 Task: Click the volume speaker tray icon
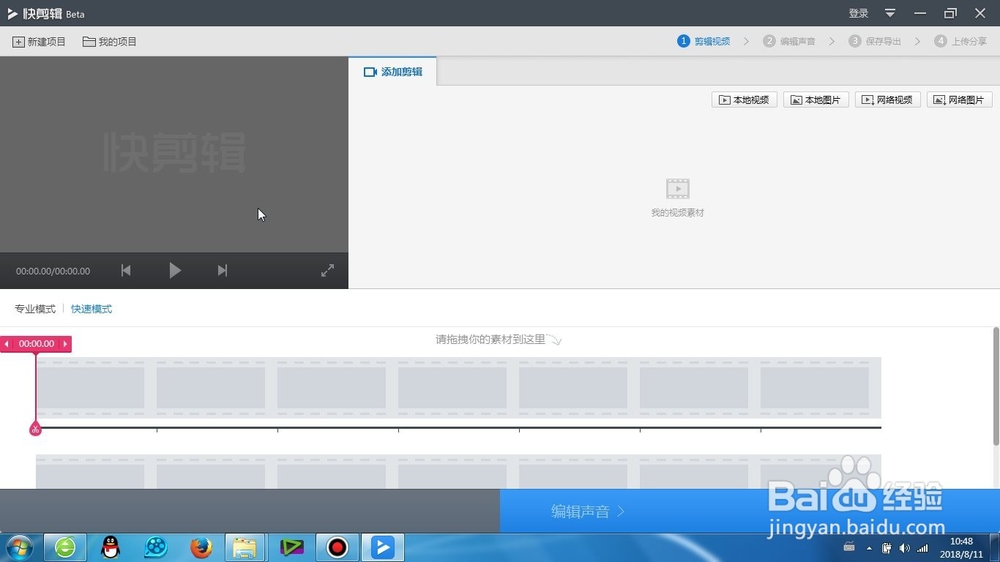(904, 548)
